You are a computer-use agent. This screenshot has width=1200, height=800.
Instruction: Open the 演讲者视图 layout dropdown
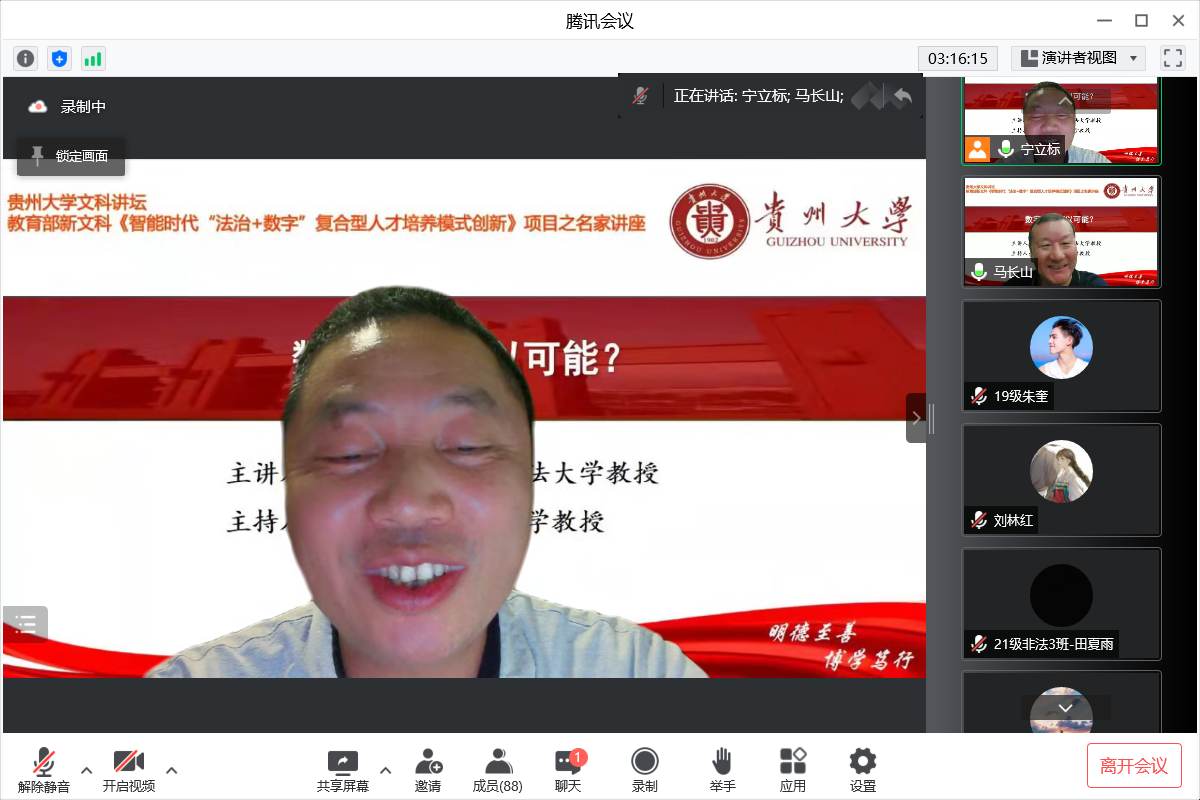[1078, 58]
